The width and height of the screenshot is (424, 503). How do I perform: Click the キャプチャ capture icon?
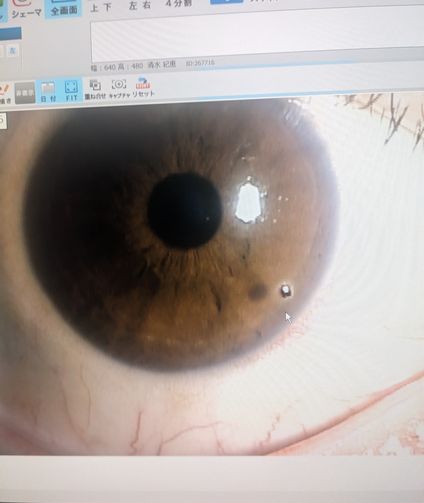[119, 88]
